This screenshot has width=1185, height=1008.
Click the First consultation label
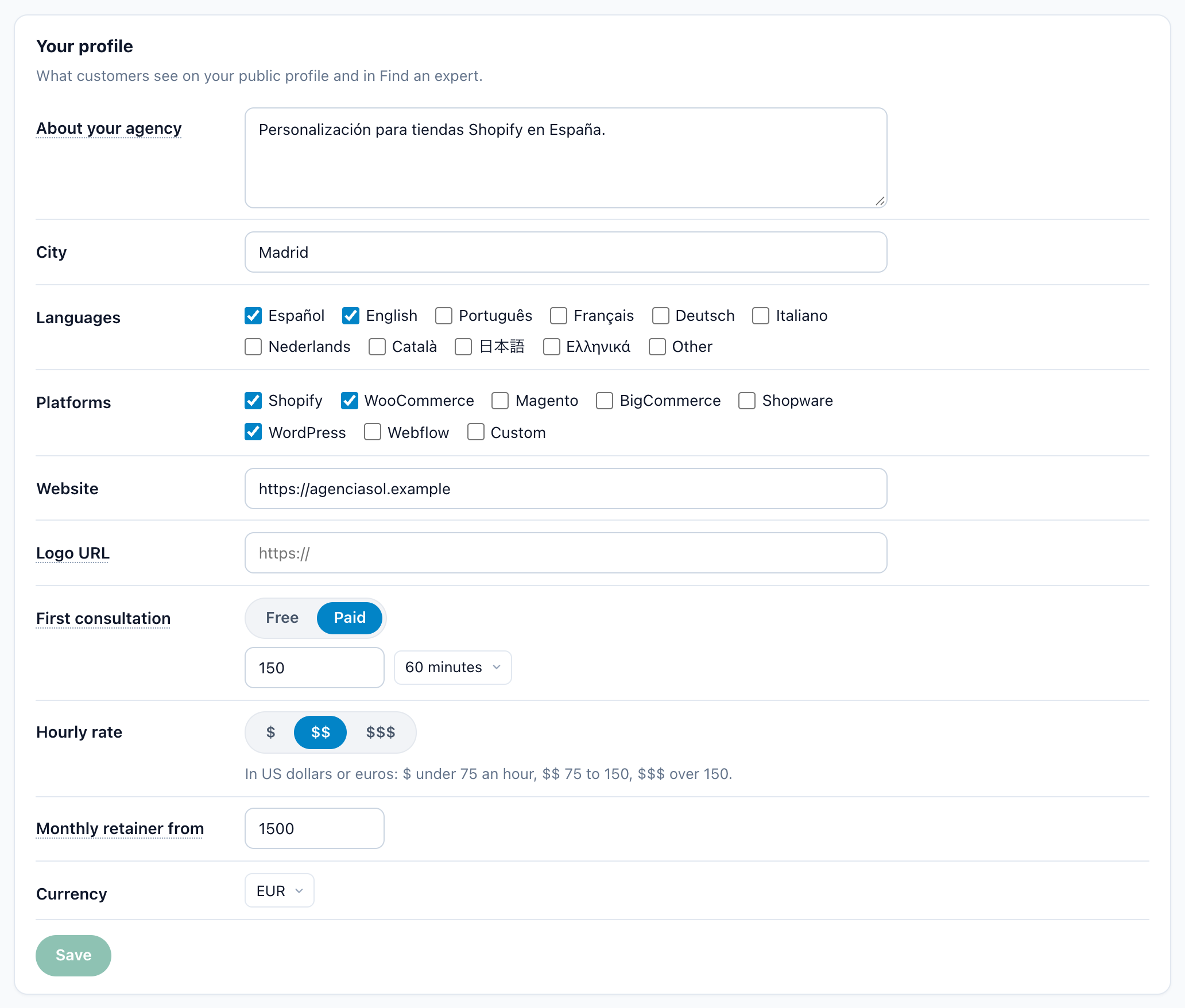103,619
